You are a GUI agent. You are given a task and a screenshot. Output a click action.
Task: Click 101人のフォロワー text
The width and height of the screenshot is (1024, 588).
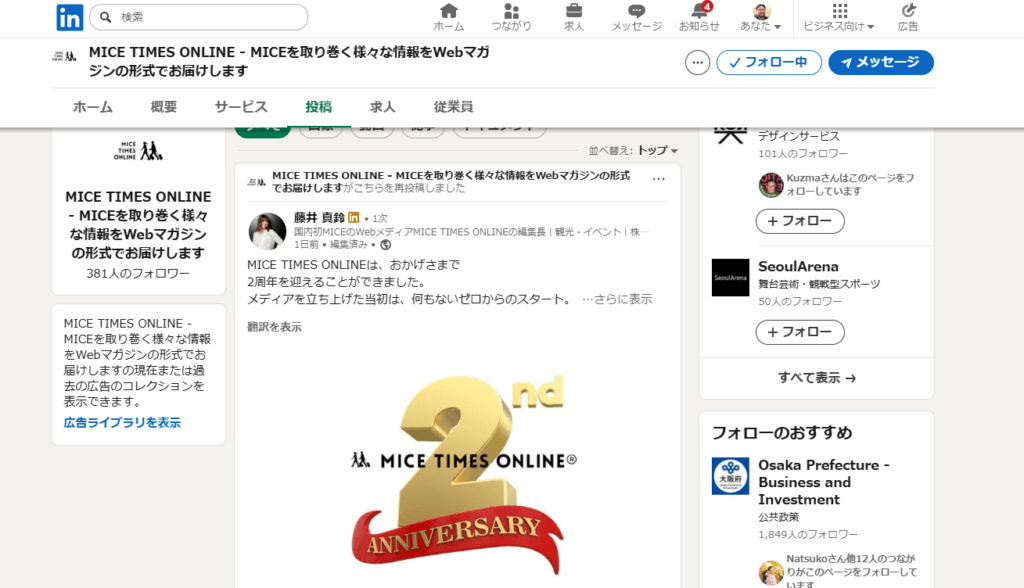(803, 154)
